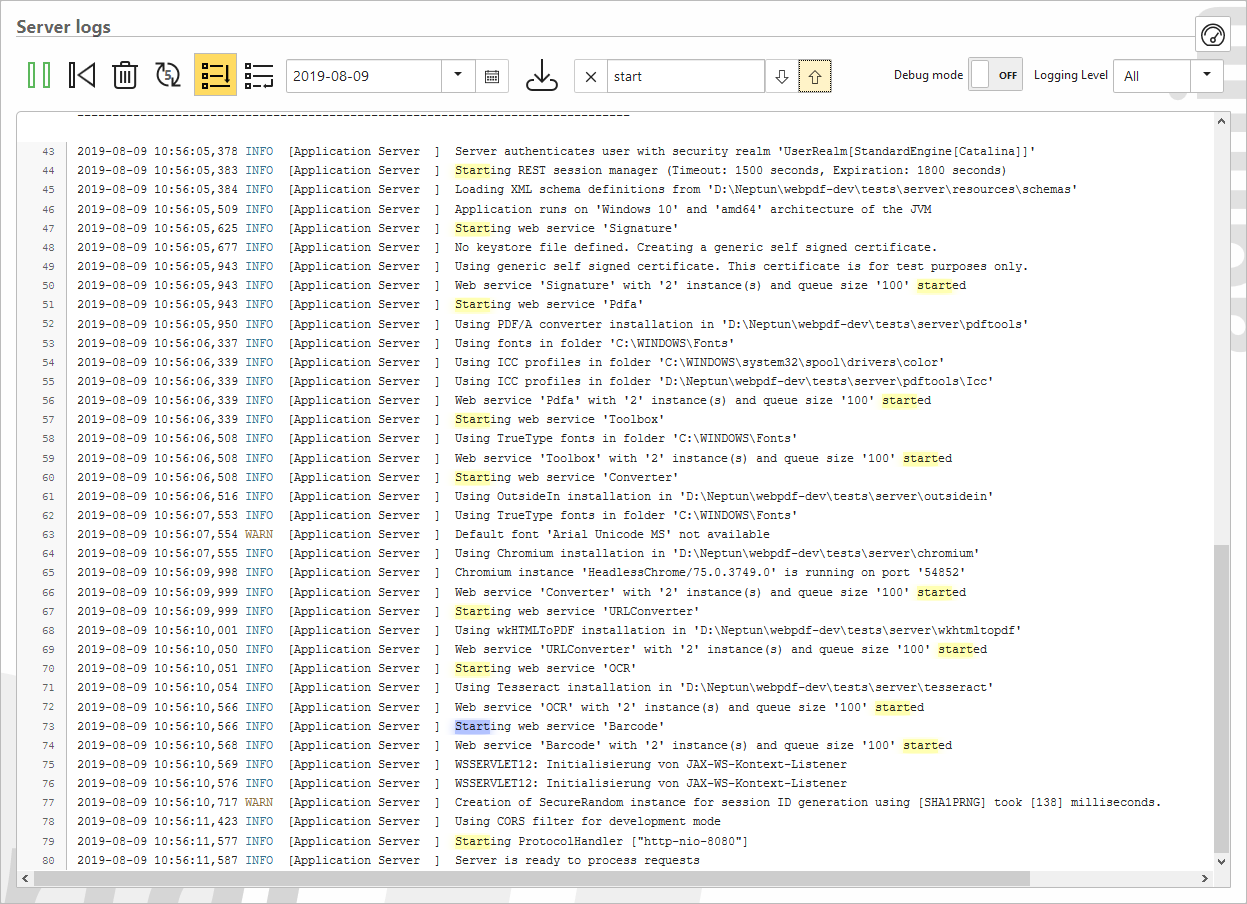Toggle the line wrap list button
This screenshot has height=904, width=1247.
click(x=258, y=76)
